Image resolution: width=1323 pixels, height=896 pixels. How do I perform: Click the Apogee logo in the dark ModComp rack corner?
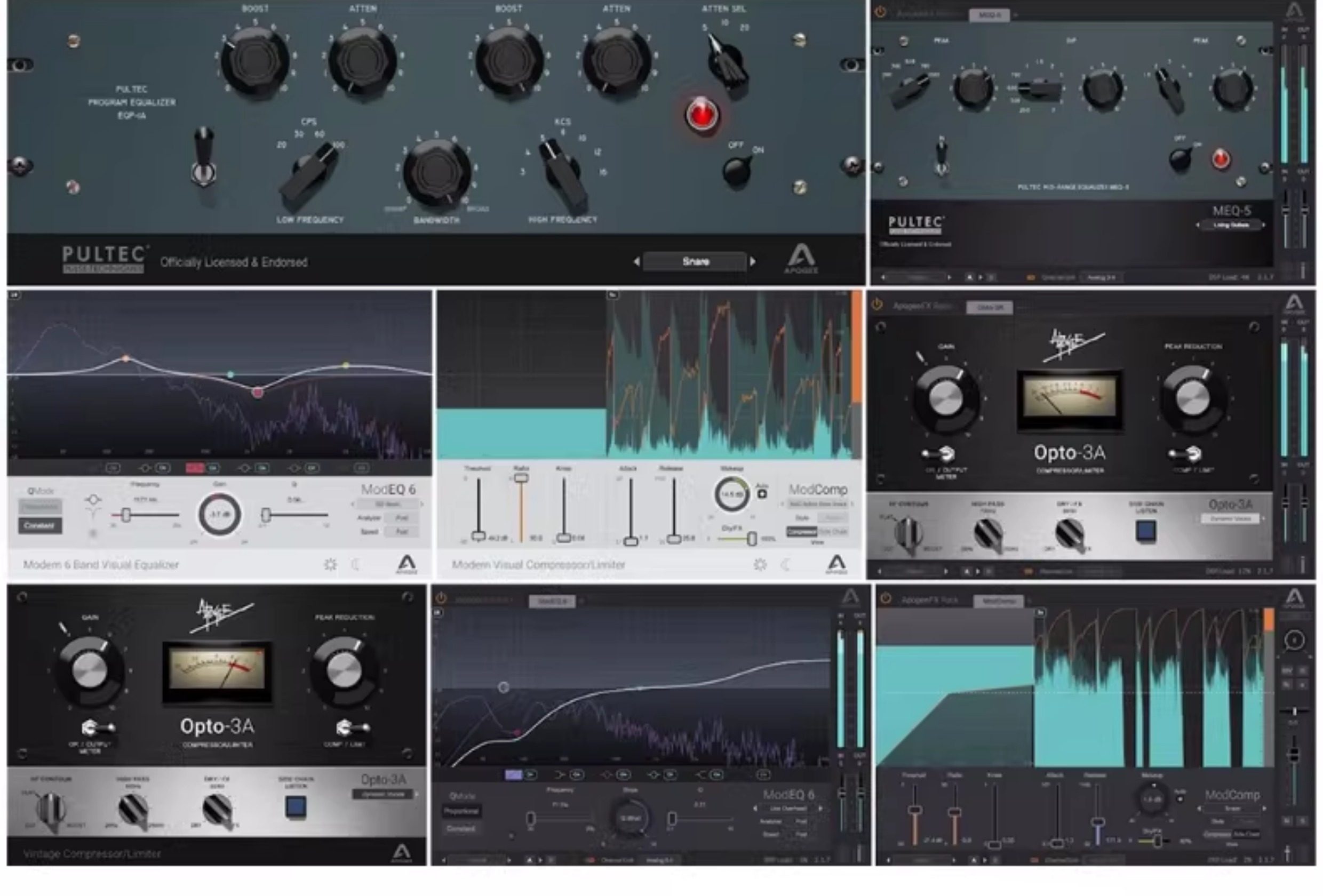pos(1294,598)
